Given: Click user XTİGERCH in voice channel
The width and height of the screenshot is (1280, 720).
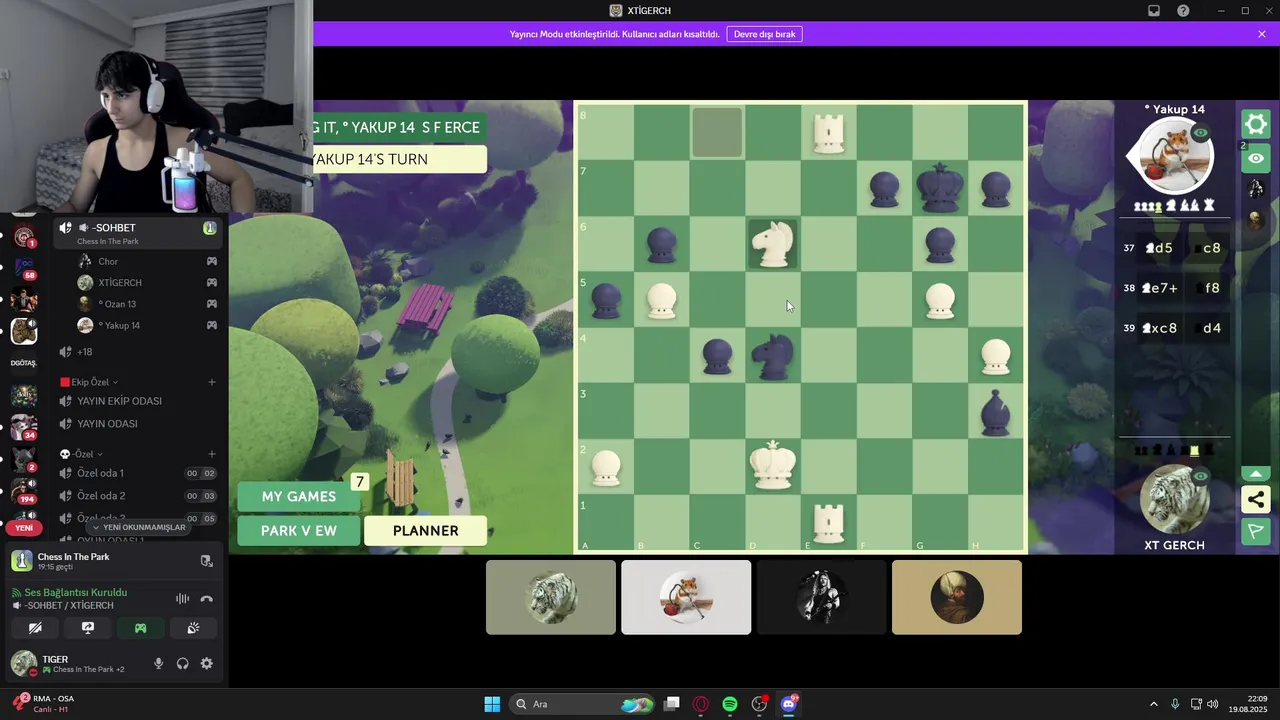Looking at the screenshot, I should pyautogui.click(x=148, y=283).
